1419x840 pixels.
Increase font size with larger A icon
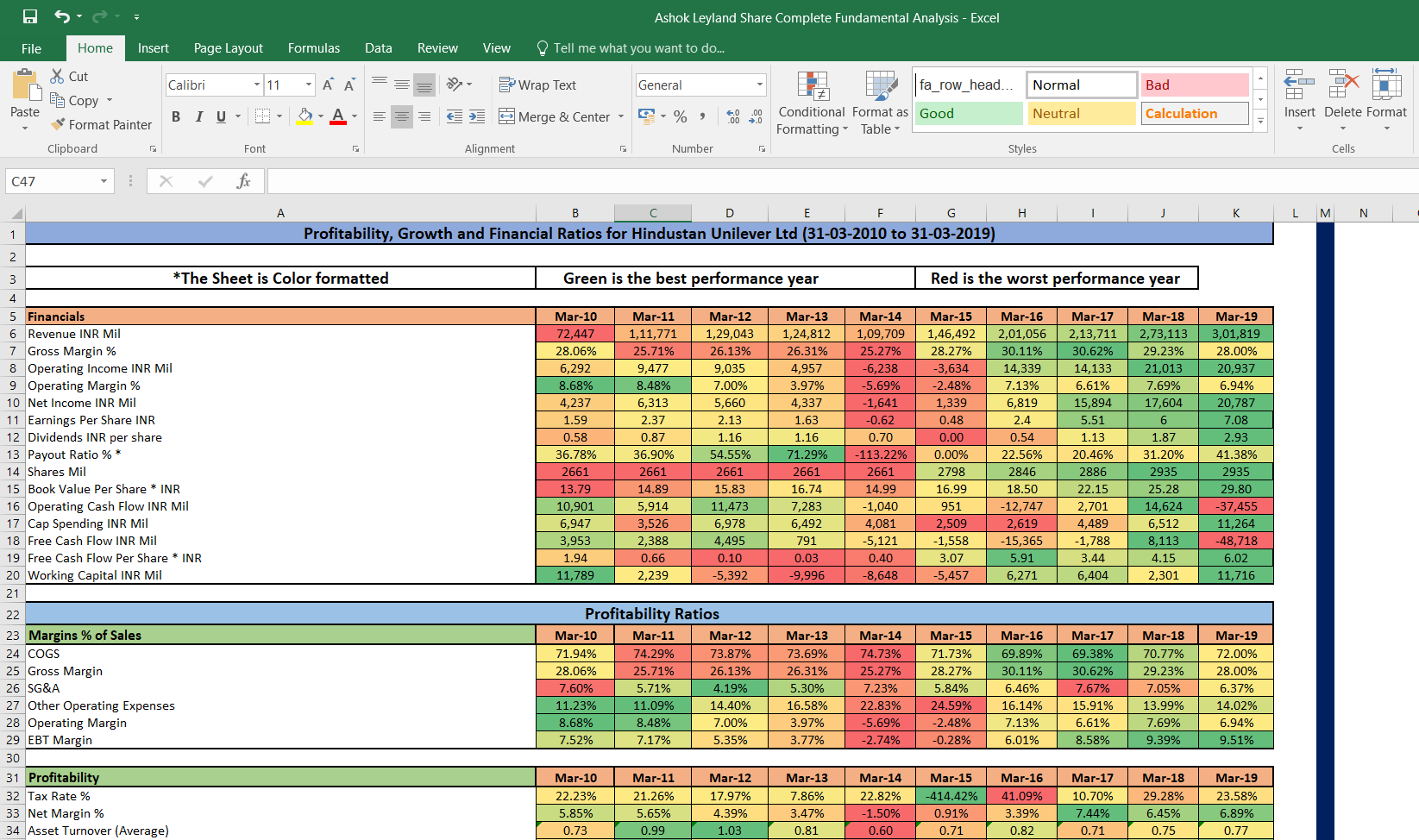click(328, 85)
